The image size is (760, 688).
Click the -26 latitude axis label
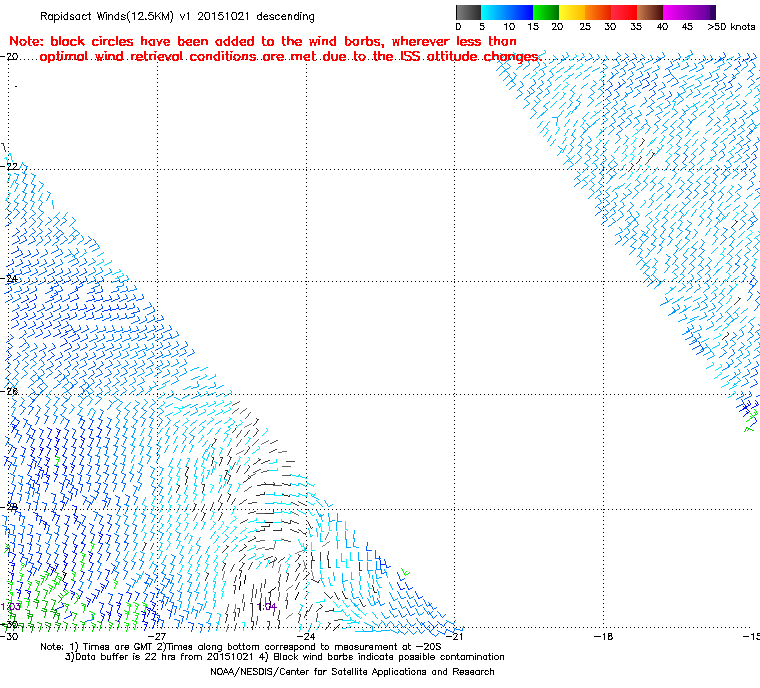(x=11, y=391)
